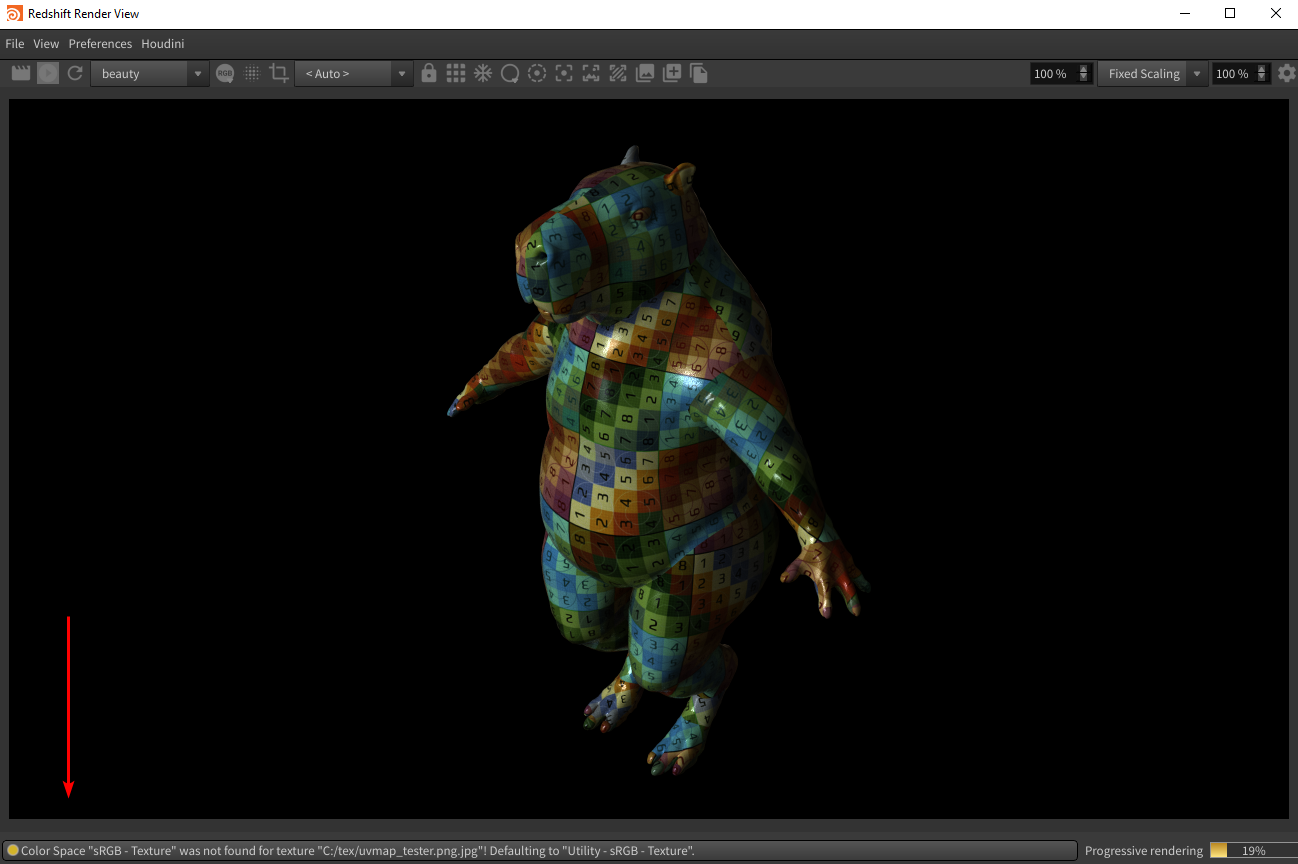
Task: Click the add snapshot plus icon
Action: pyautogui.click(x=672, y=73)
